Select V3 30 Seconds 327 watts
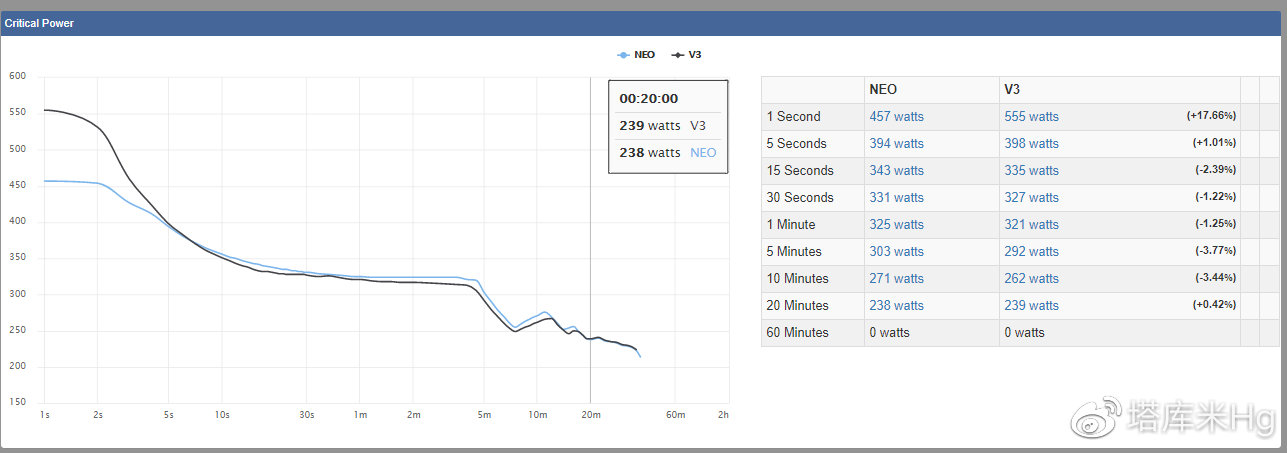This screenshot has height=453, width=1287. pyautogui.click(x=1031, y=198)
